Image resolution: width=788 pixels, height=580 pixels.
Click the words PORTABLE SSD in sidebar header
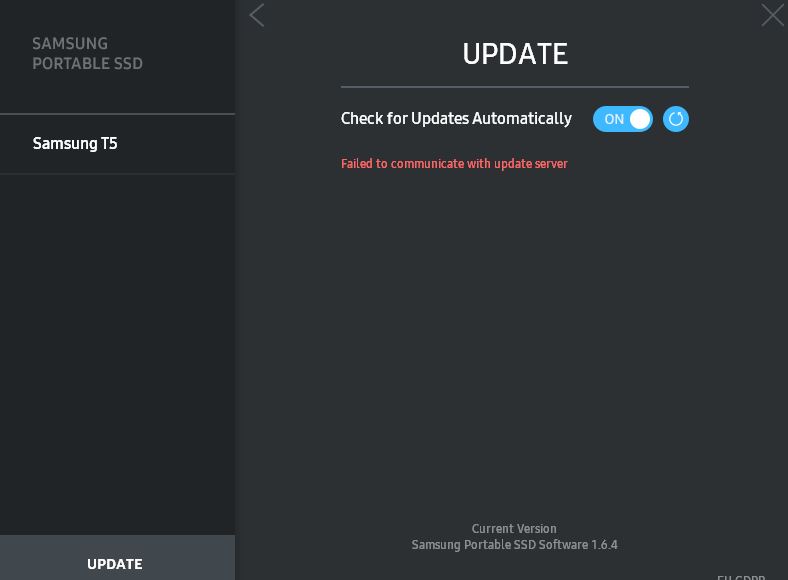coord(87,64)
